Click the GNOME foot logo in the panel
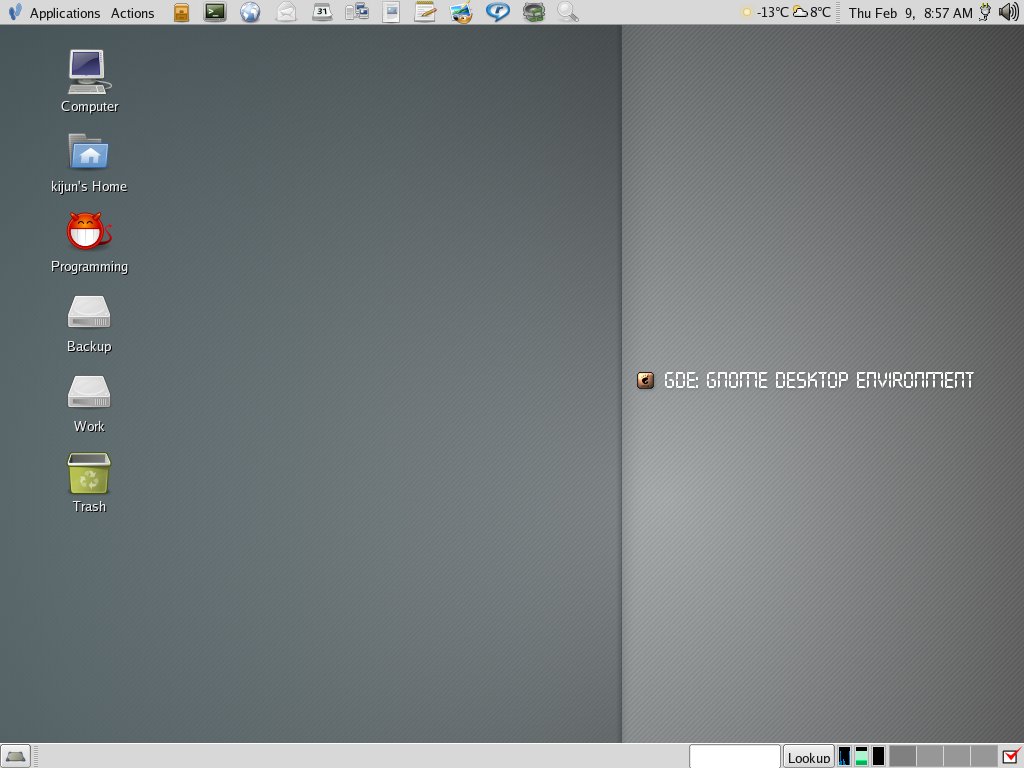The height and width of the screenshot is (768, 1024). [x=15, y=12]
